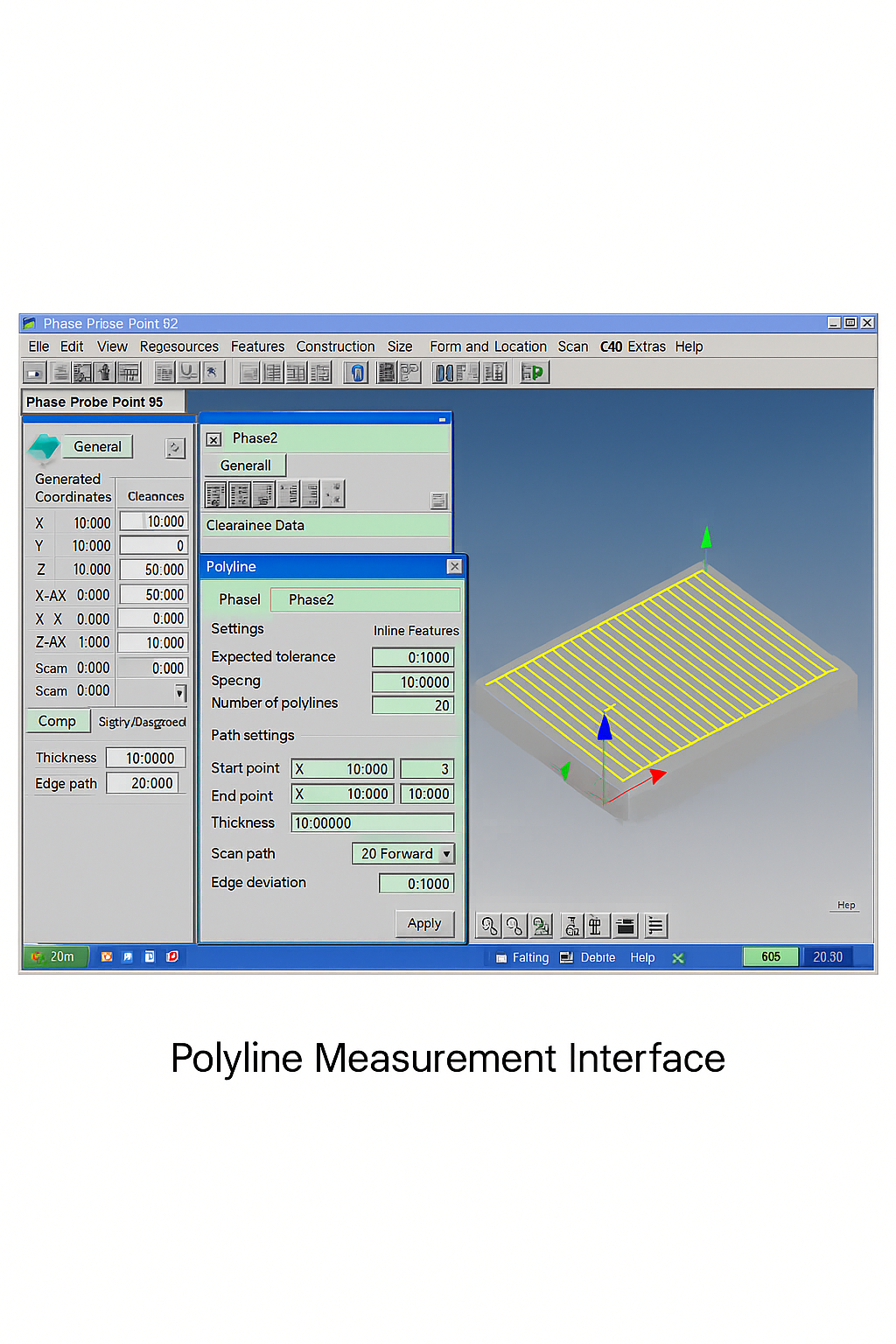
Task: Click the General toggle button in the left panel
Action: pyautogui.click(x=96, y=446)
